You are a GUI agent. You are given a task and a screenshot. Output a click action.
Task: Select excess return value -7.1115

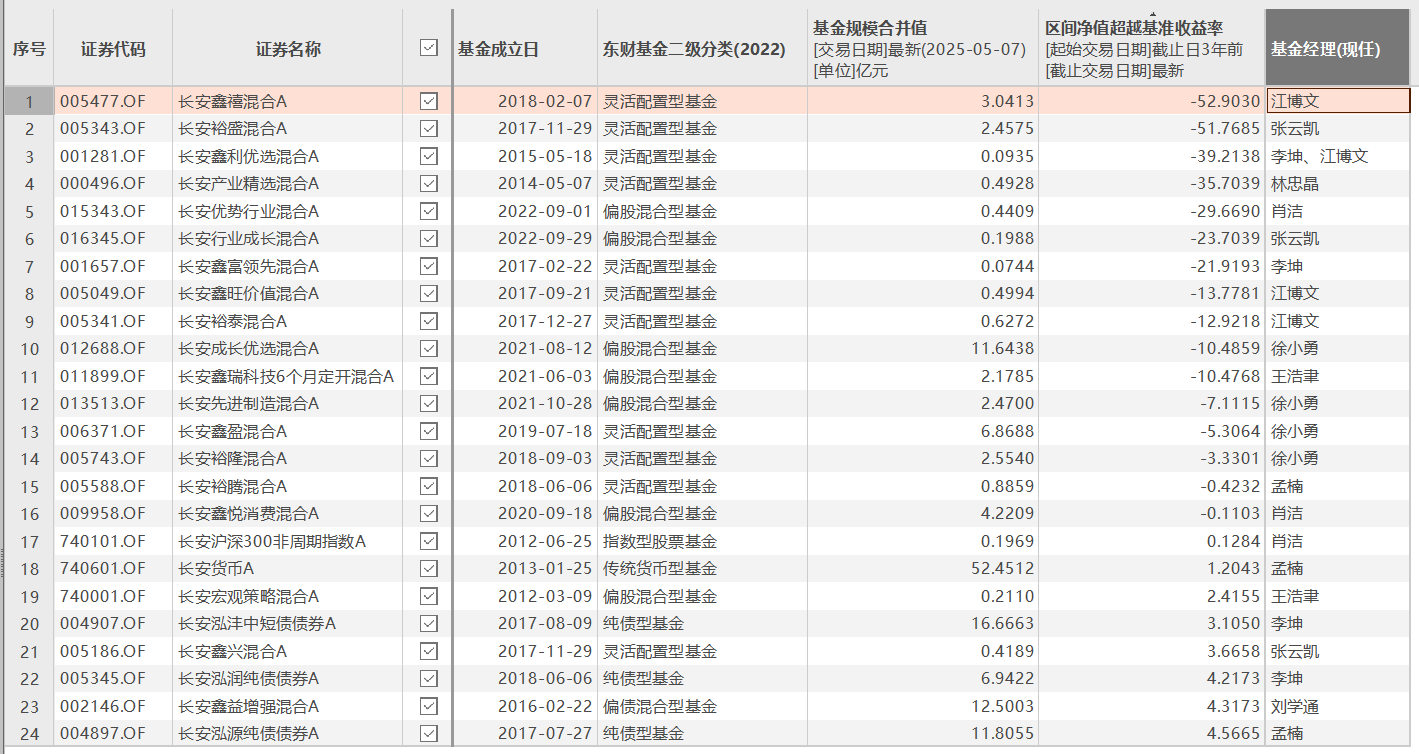click(x=1231, y=404)
